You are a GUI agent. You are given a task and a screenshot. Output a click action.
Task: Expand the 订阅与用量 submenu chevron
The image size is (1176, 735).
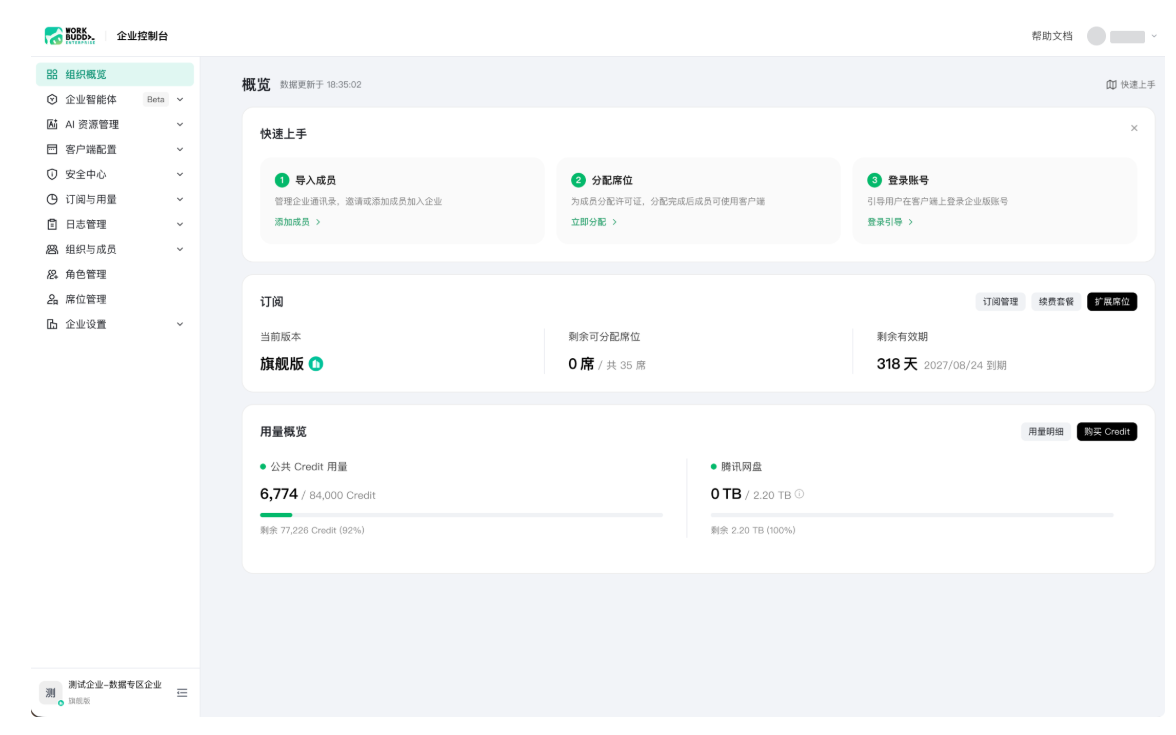tap(180, 200)
